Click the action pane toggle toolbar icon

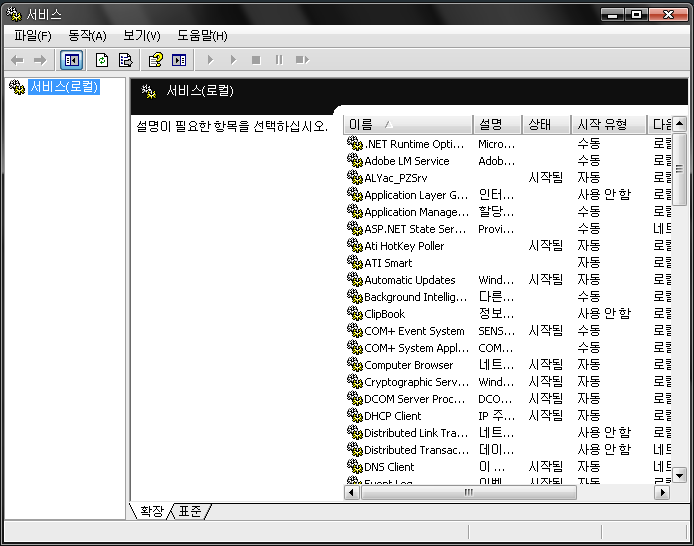click(179, 60)
